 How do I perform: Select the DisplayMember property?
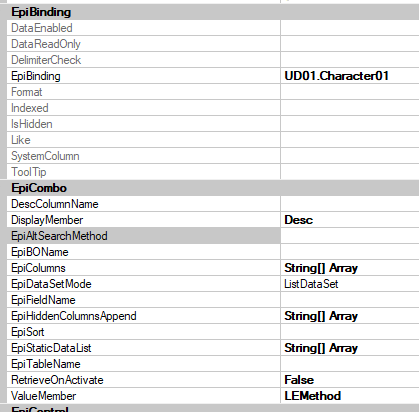tap(143, 220)
